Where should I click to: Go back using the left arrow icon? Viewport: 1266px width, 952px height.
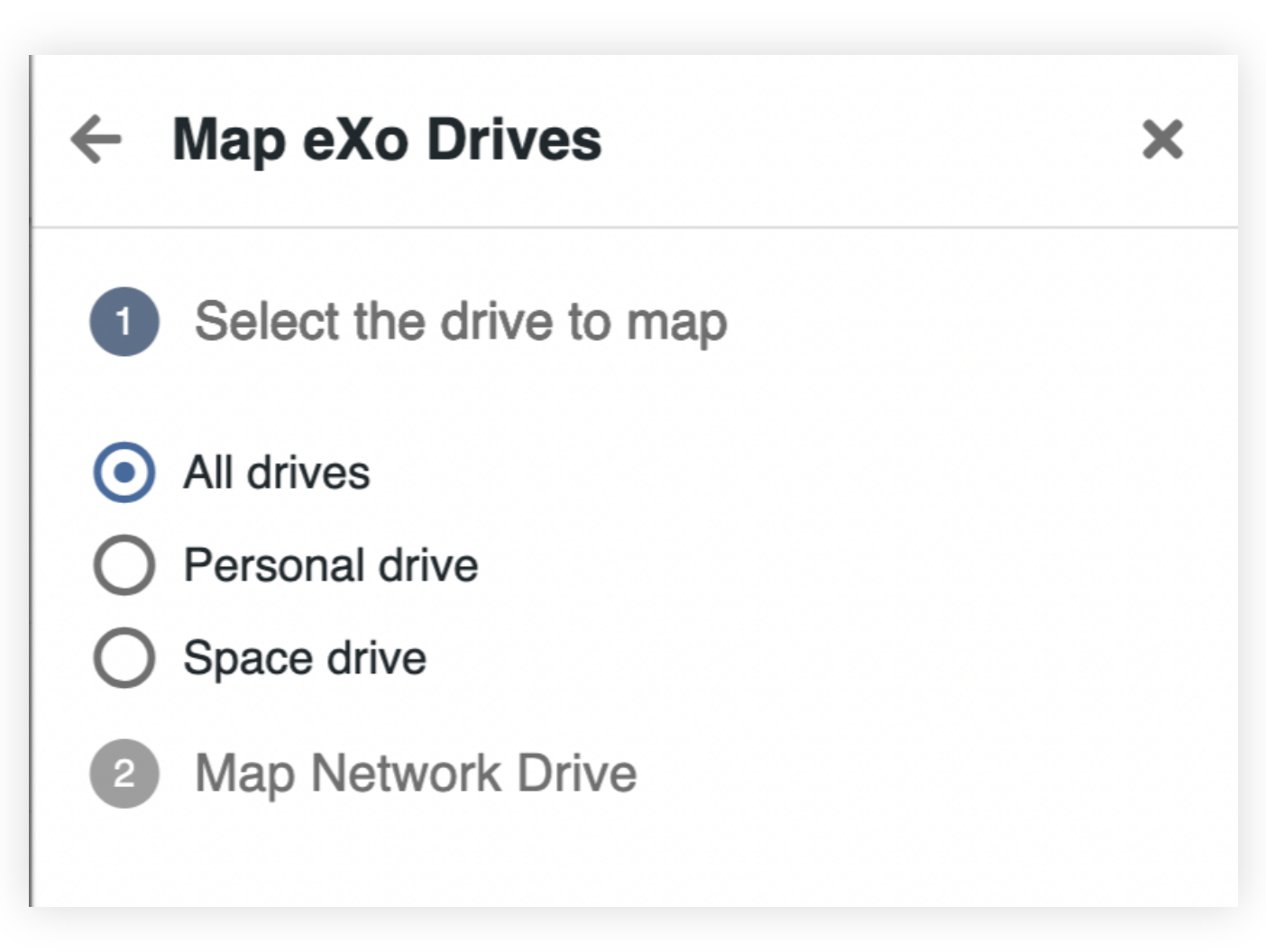[96, 140]
